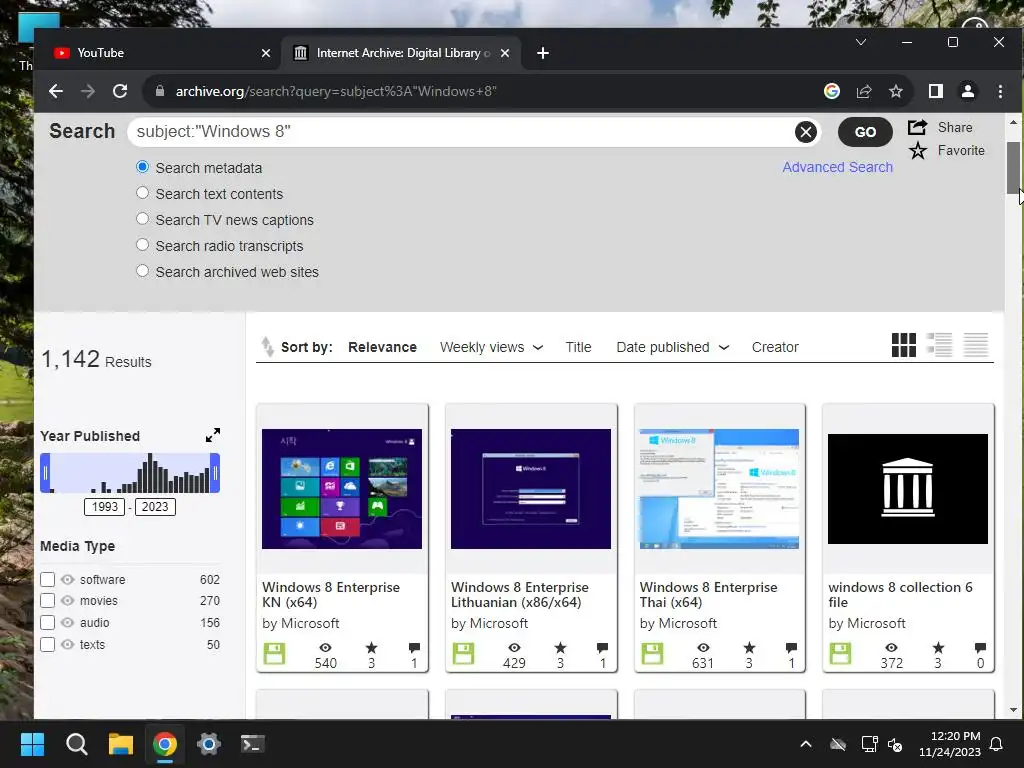Clear the search query with X icon
This screenshot has height=768, width=1024.
[806, 132]
